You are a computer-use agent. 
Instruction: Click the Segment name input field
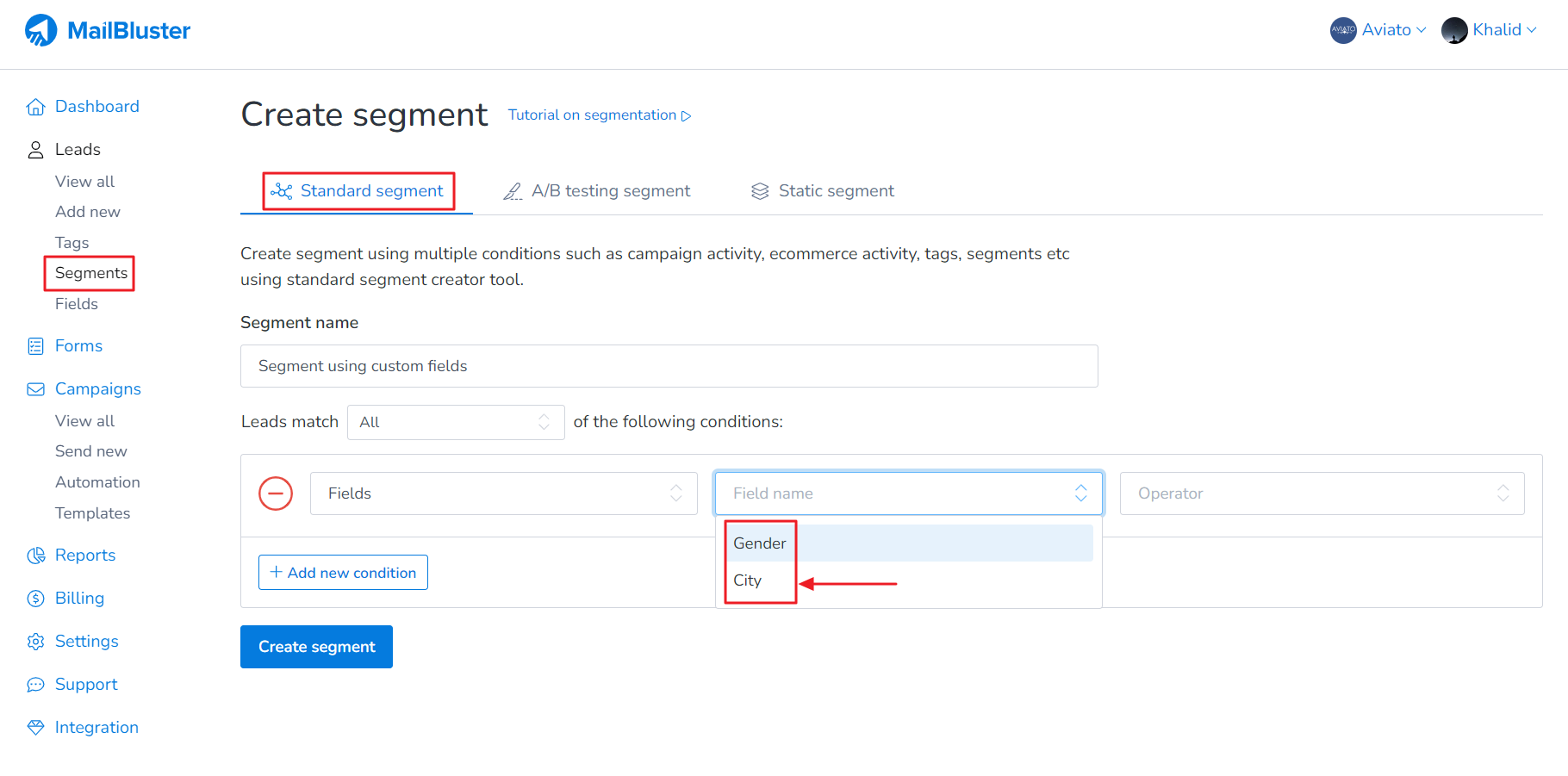(x=669, y=366)
